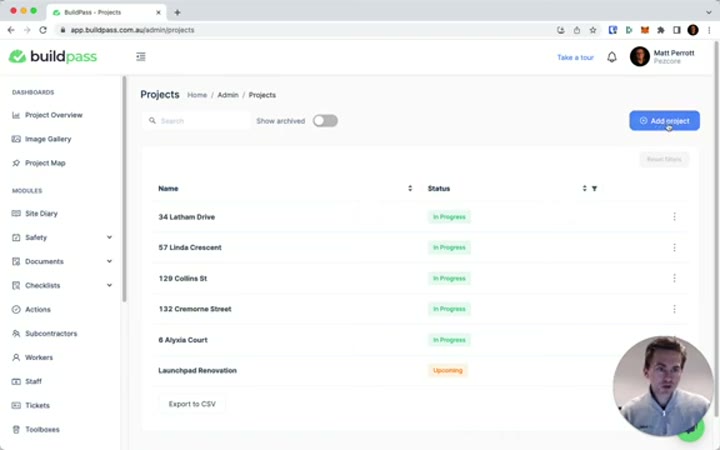Click the Checklists icon in sidebar
Image resolution: width=720 pixels, height=450 pixels.
[x=16, y=285]
